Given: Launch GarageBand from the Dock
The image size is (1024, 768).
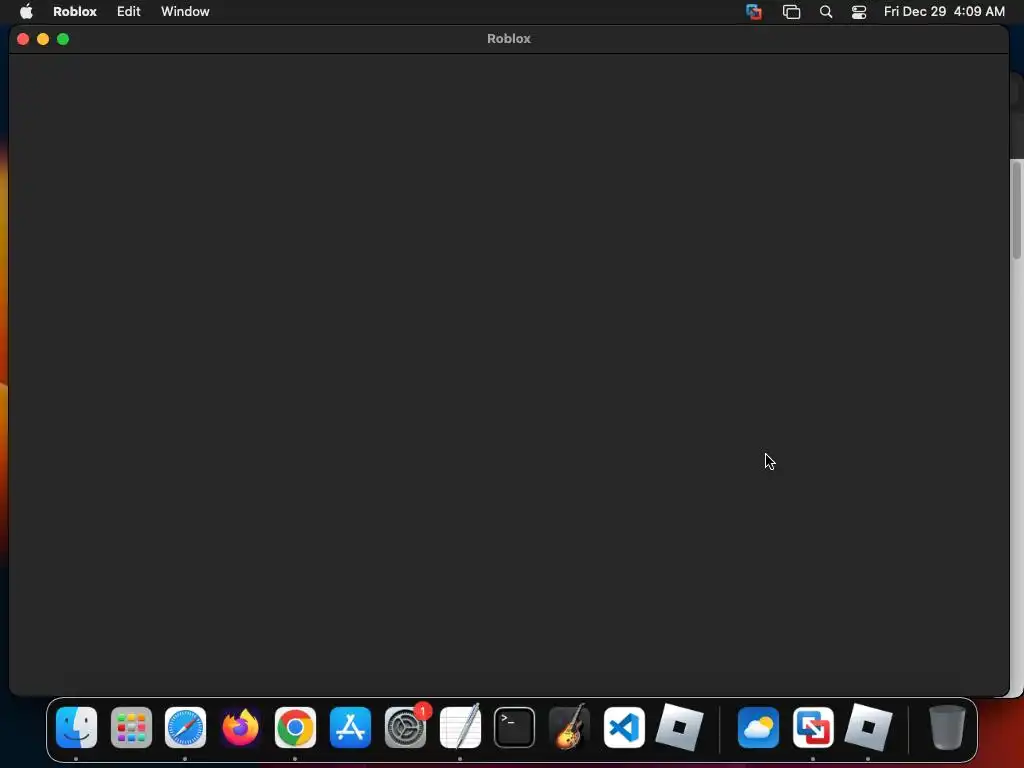Looking at the screenshot, I should point(569,727).
